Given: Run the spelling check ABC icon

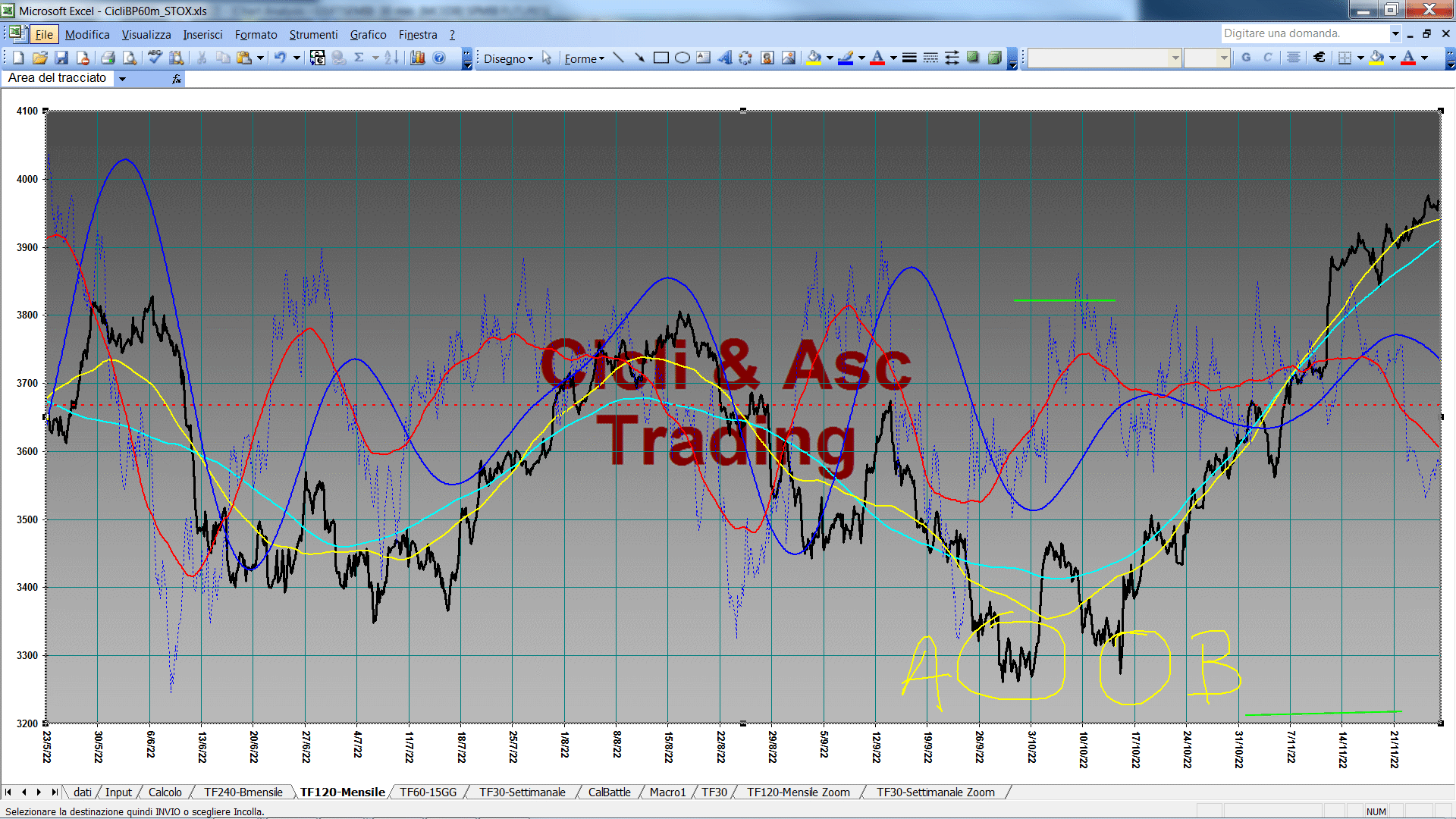Looking at the screenshot, I should pos(155,58).
